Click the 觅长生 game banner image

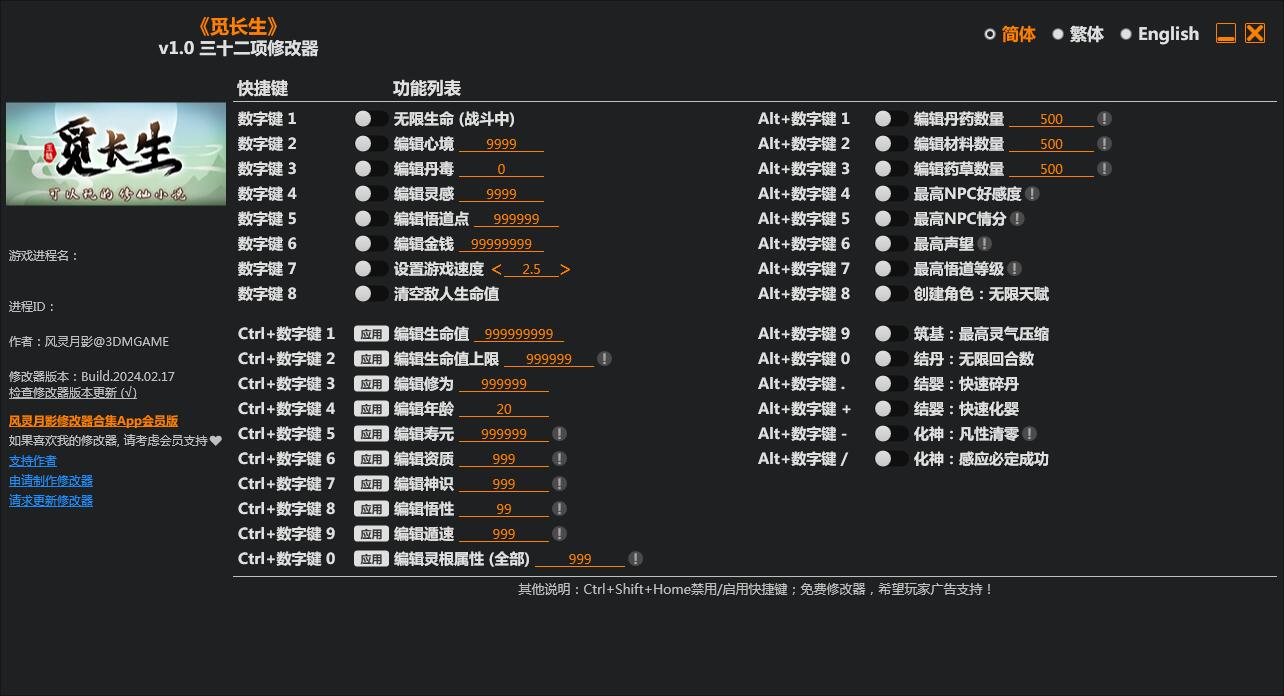[115, 153]
